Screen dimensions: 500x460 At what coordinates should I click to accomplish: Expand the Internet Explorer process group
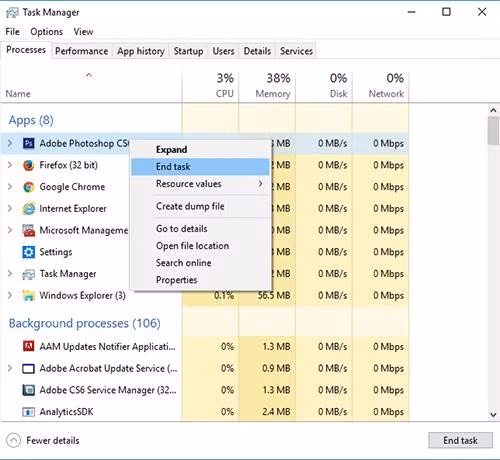(10, 208)
